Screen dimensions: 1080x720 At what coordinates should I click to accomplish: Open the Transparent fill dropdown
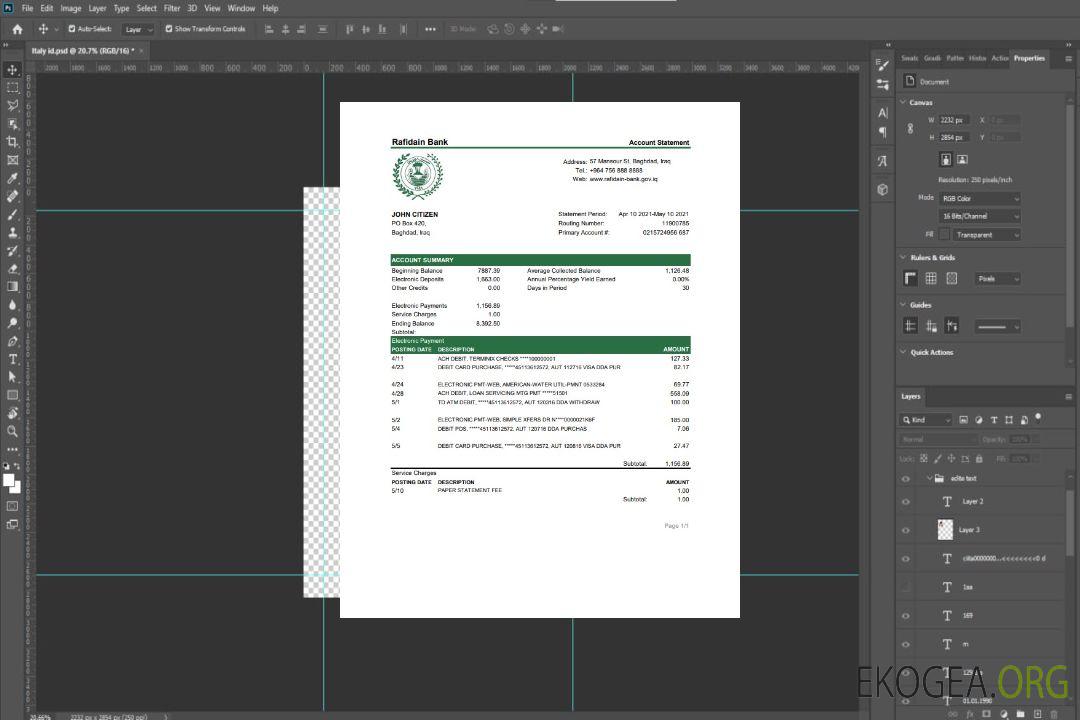(x=986, y=235)
